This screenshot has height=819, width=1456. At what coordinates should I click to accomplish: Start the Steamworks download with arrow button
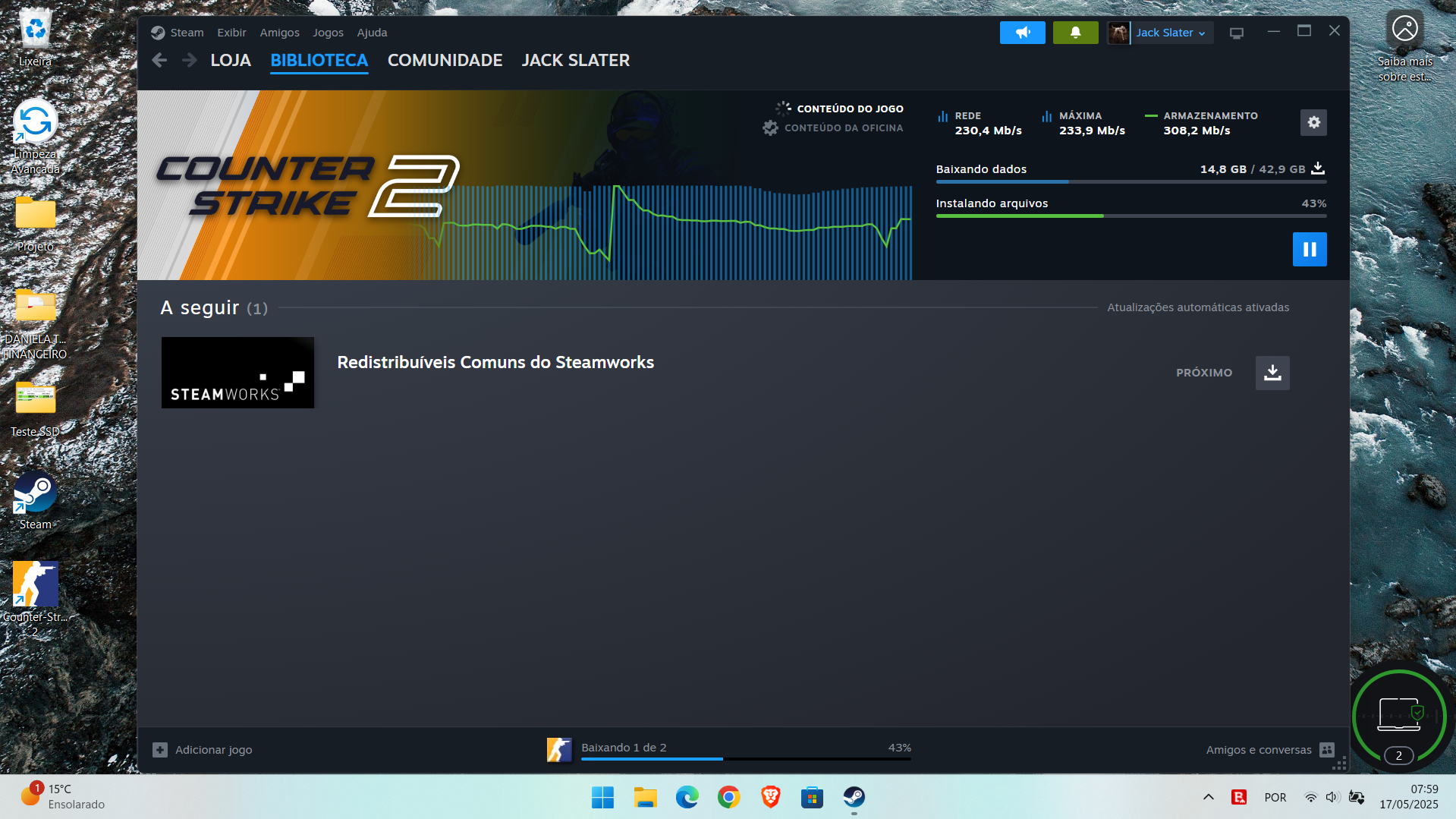pyautogui.click(x=1272, y=373)
